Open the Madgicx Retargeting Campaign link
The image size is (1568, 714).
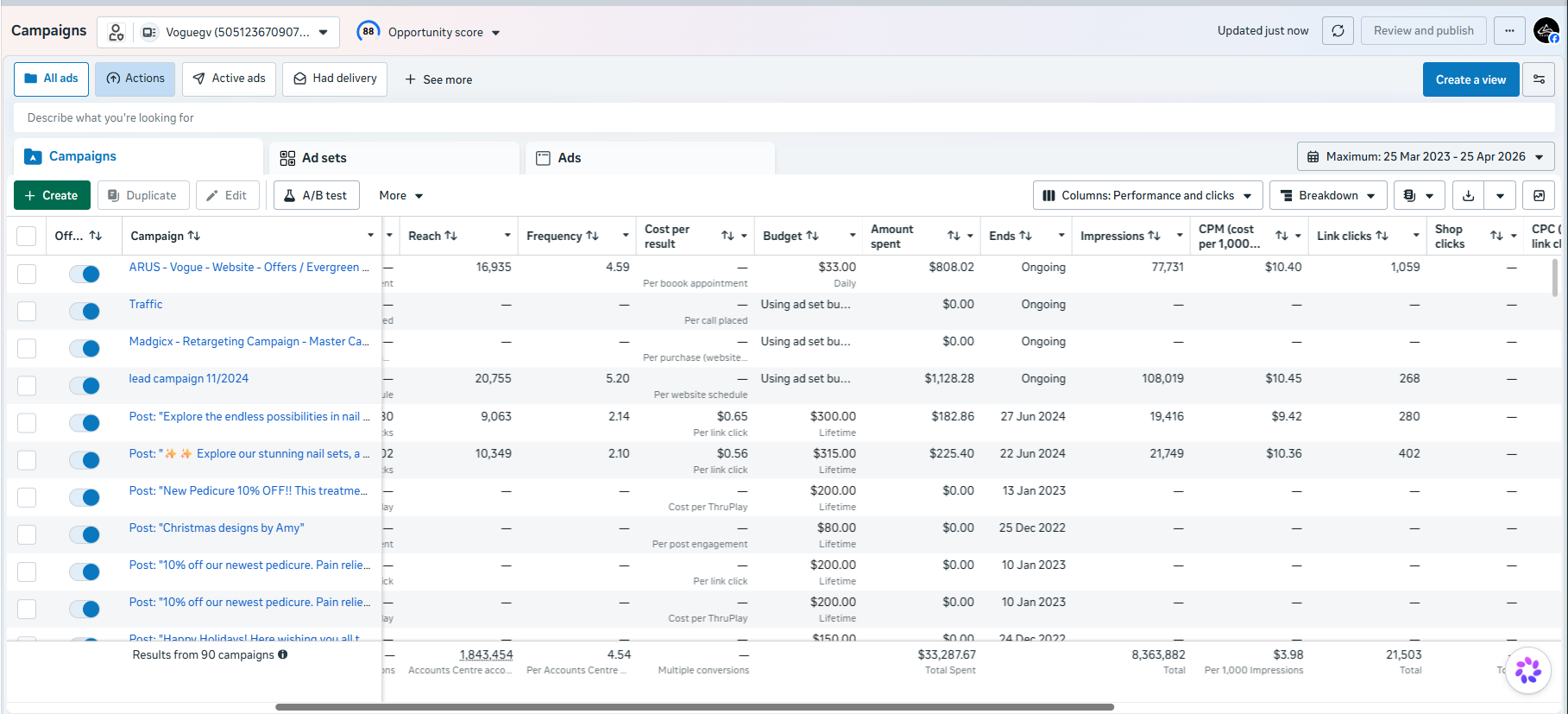249,342
